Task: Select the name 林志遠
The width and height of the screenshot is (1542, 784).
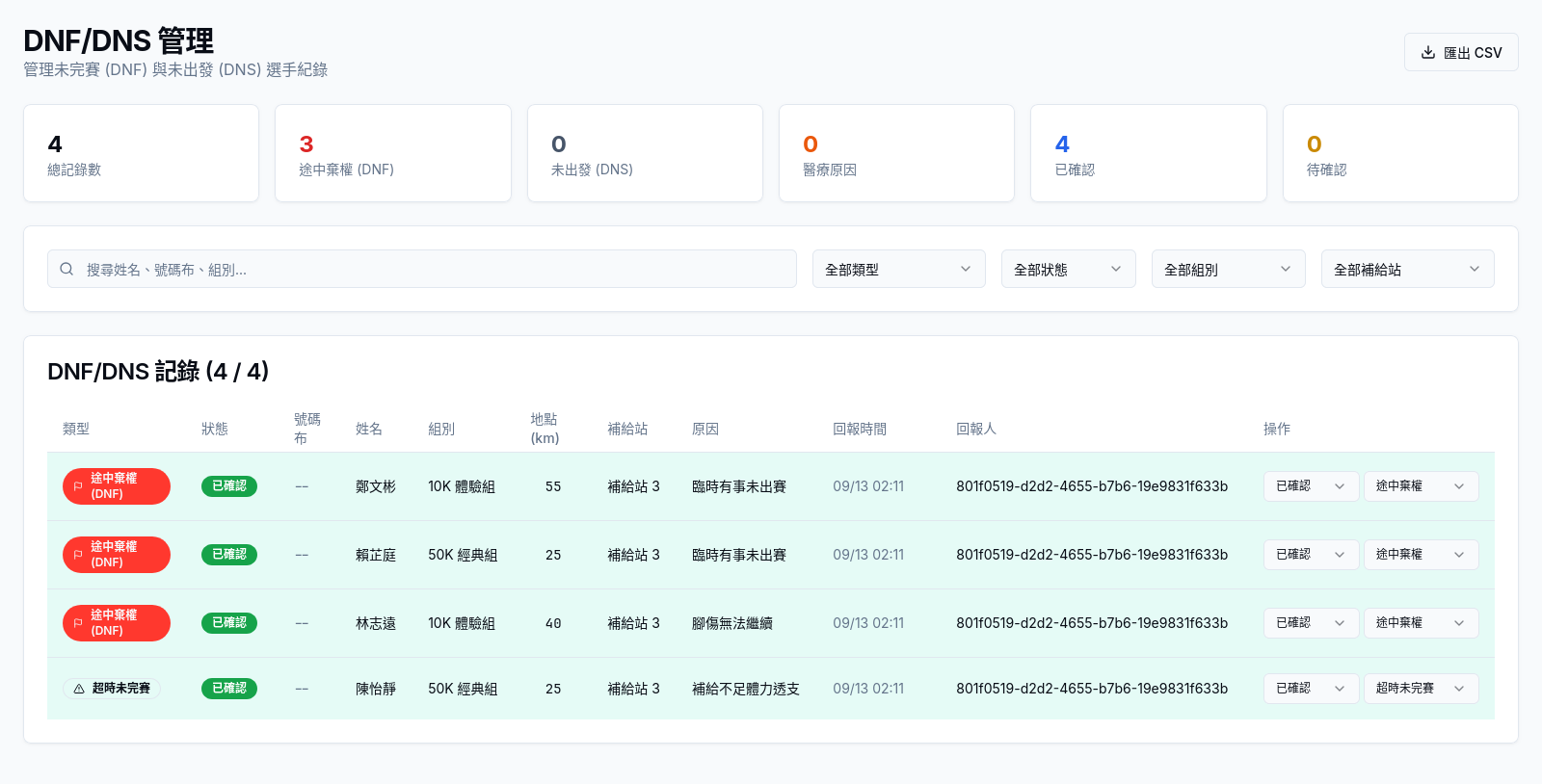Action: pyautogui.click(x=376, y=623)
